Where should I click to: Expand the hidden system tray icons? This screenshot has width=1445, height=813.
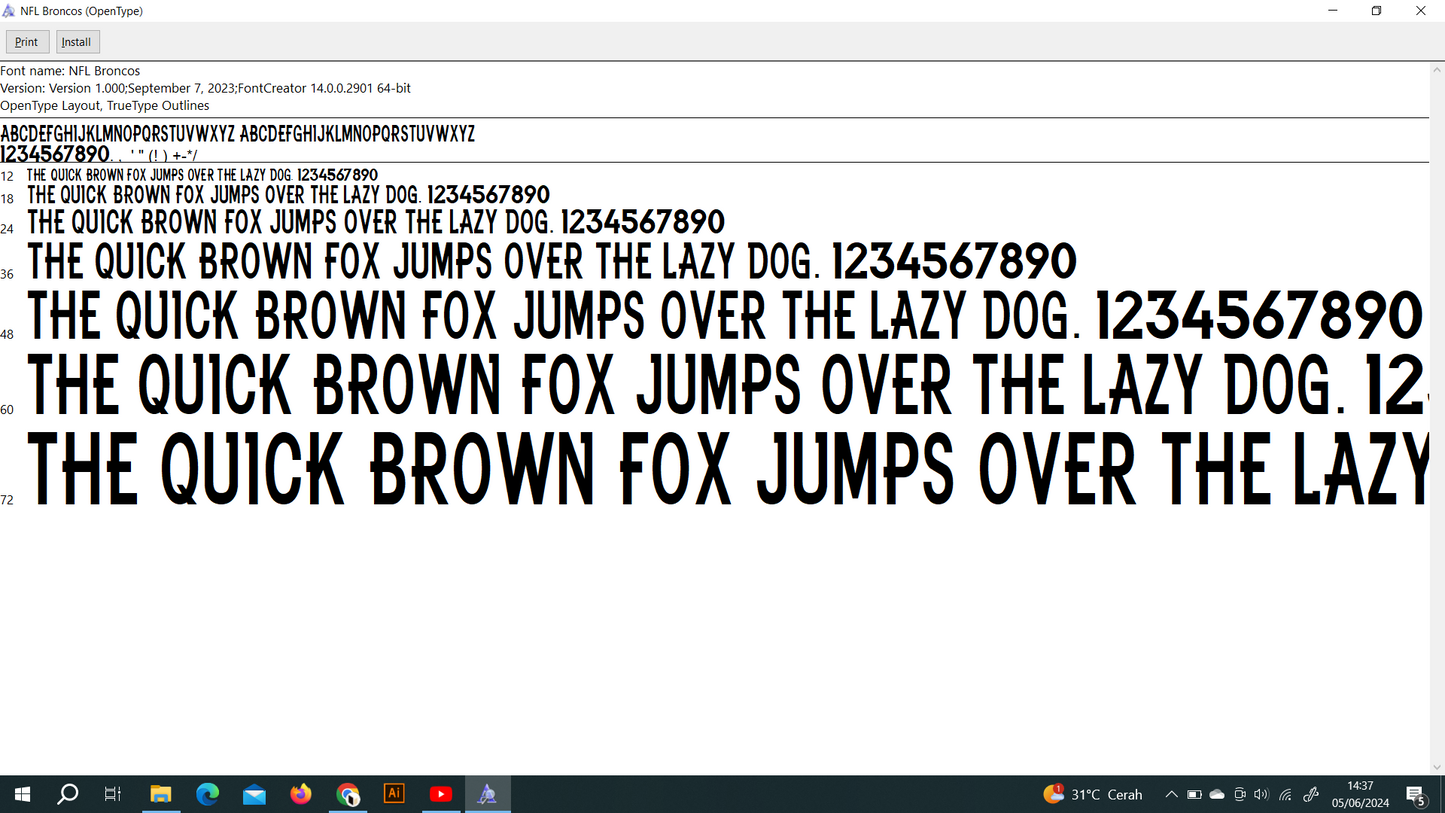coord(1171,794)
